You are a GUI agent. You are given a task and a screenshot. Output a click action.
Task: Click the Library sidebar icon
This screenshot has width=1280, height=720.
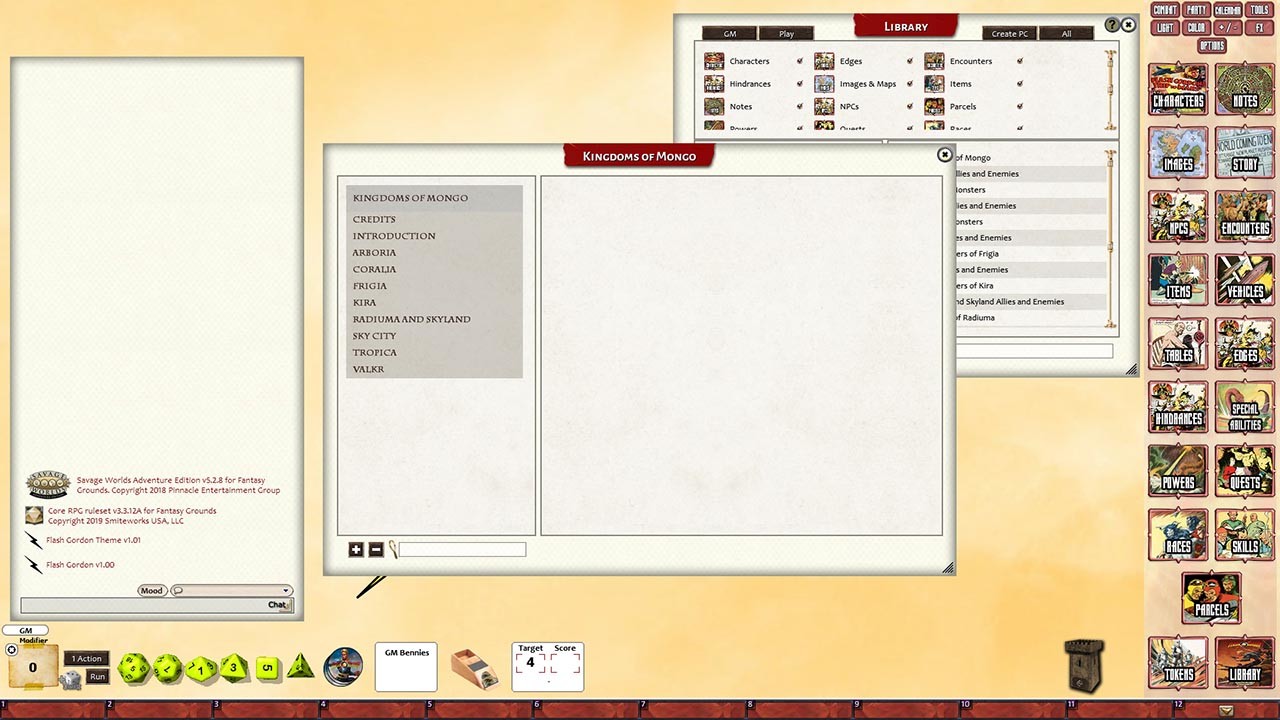1245,663
